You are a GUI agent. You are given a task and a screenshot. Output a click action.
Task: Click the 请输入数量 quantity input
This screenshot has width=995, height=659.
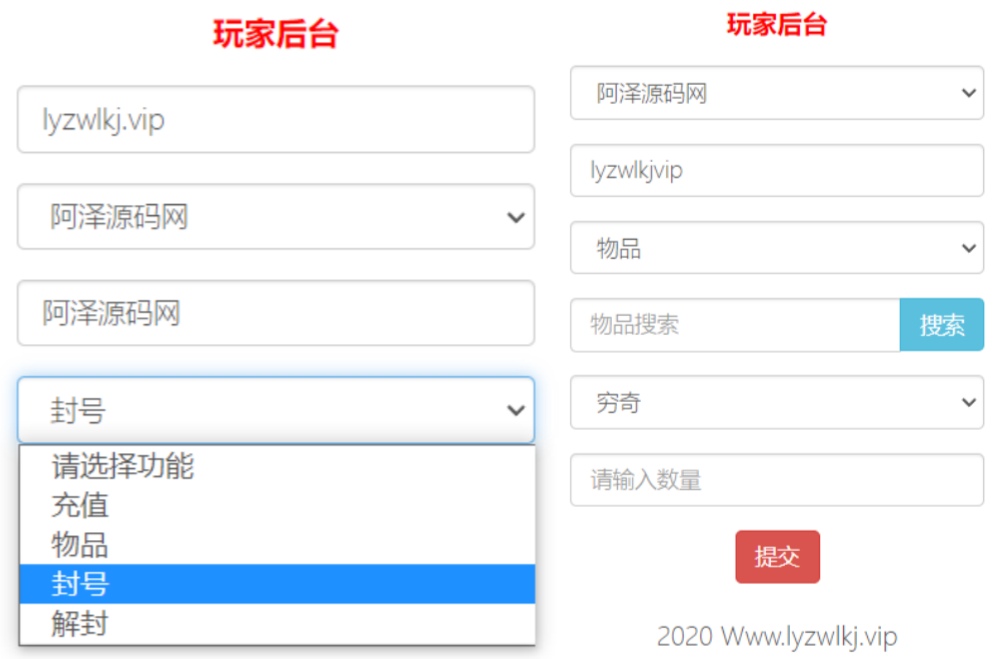coord(776,480)
